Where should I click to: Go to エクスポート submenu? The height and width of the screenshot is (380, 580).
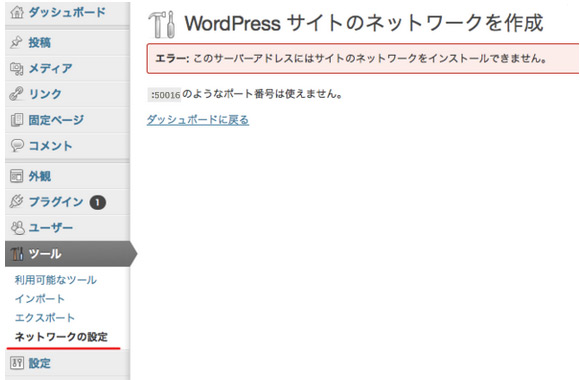[x=45, y=317]
